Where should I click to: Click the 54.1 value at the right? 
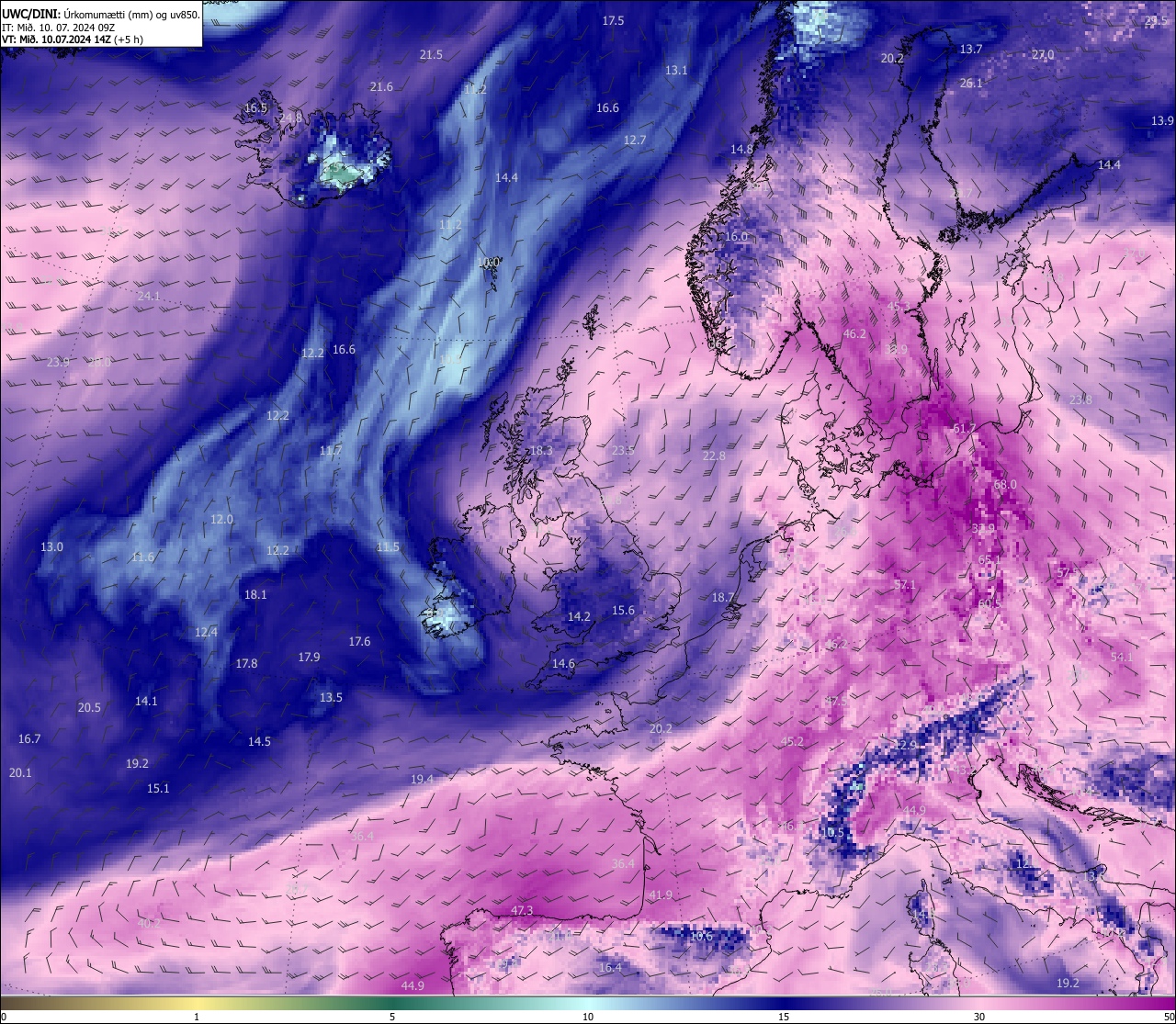click(1121, 657)
